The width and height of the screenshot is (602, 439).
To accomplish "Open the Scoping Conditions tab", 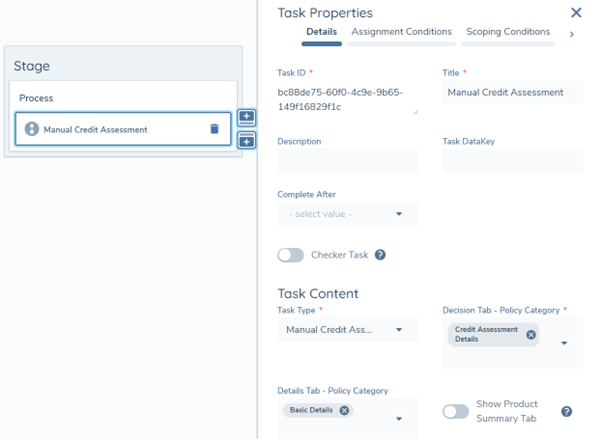I will coord(508,32).
